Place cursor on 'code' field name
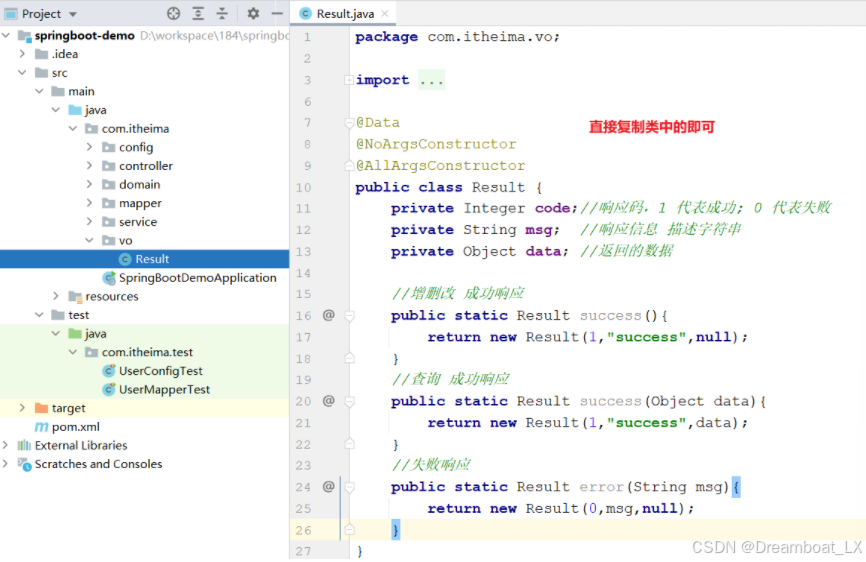 point(552,208)
